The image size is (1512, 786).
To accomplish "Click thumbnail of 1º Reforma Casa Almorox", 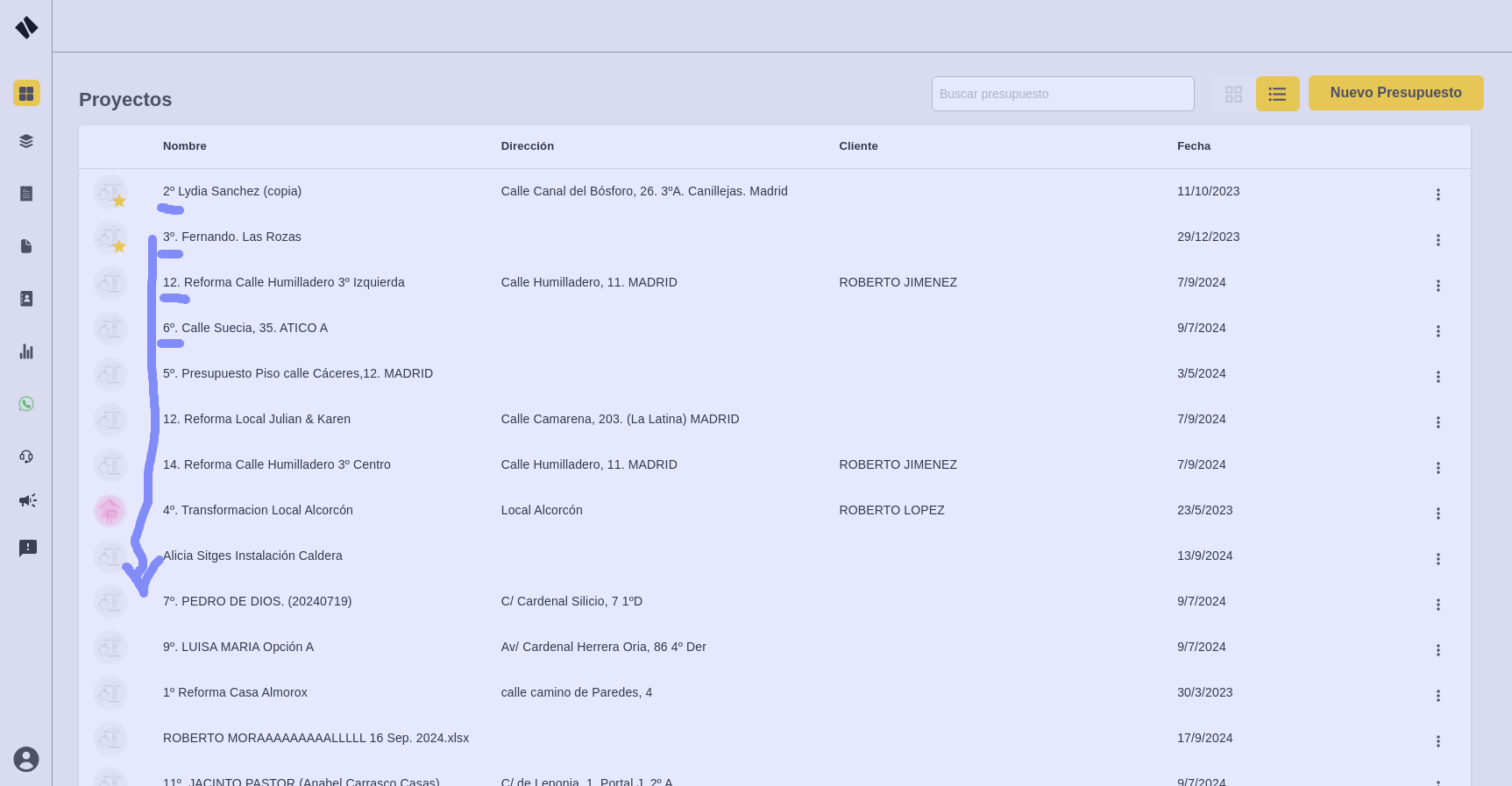I will [x=110, y=693].
